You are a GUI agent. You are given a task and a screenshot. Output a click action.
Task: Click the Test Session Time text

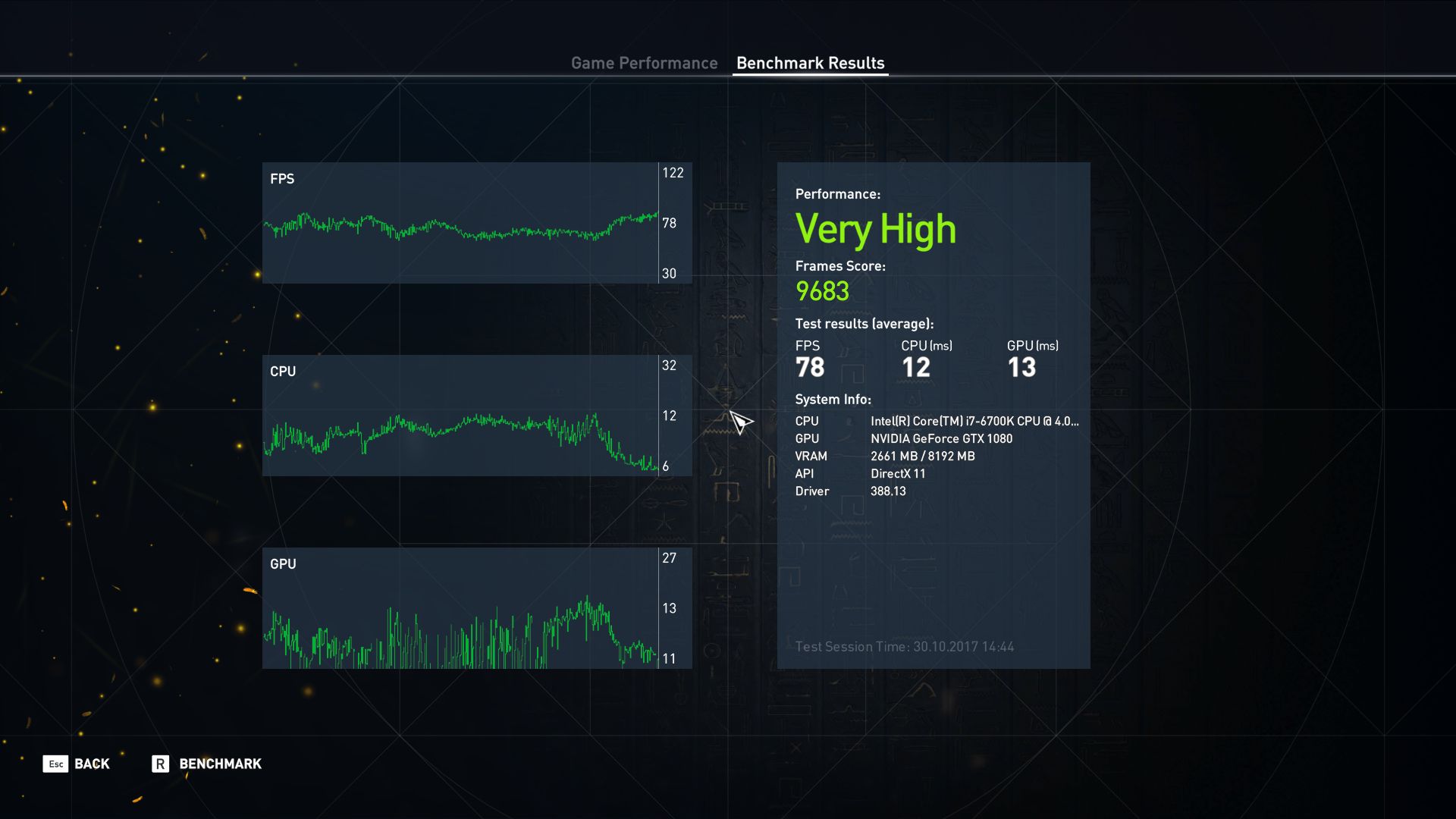[904, 647]
